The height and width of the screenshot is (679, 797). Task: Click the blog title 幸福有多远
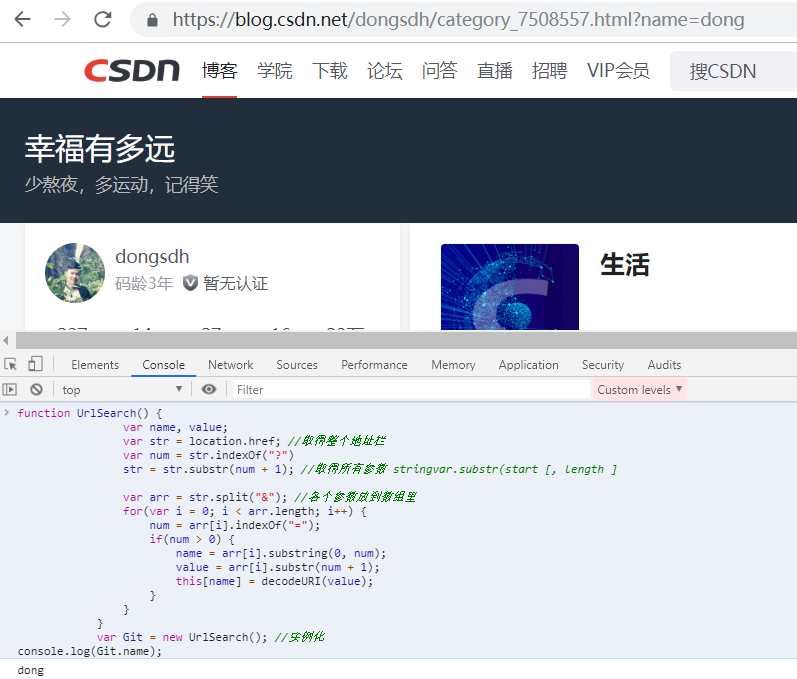(x=100, y=149)
